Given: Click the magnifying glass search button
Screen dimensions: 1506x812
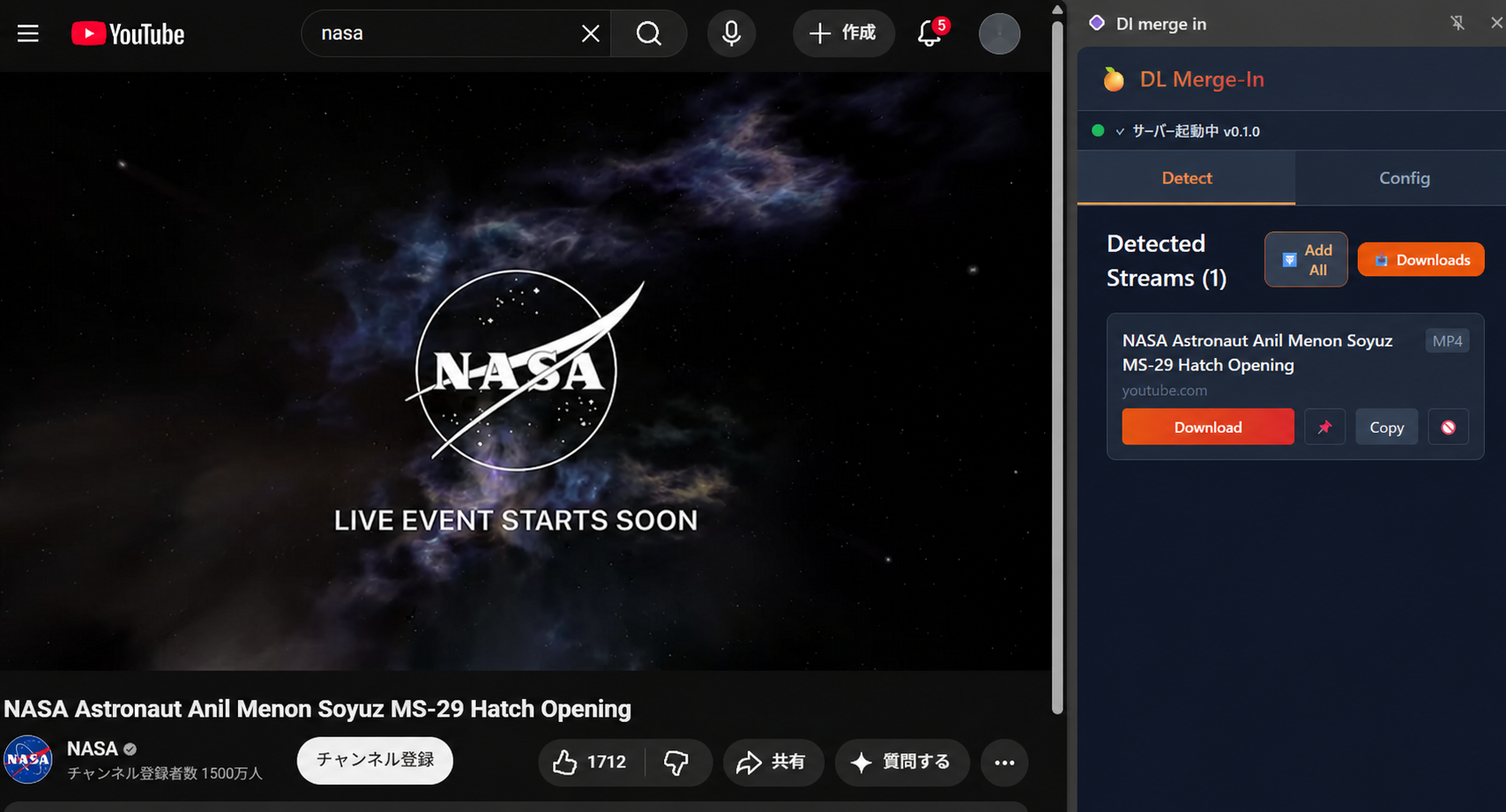Looking at the screenshot, I should (x=649, y=34).
